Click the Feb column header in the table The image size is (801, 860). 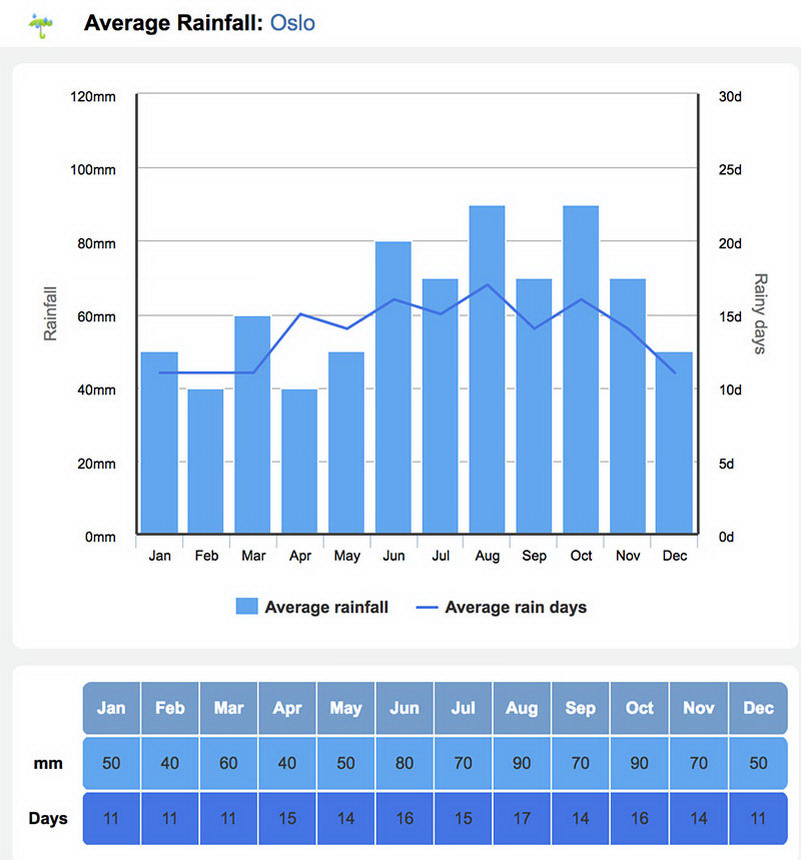pyautogui.click(x=170, y=708)
